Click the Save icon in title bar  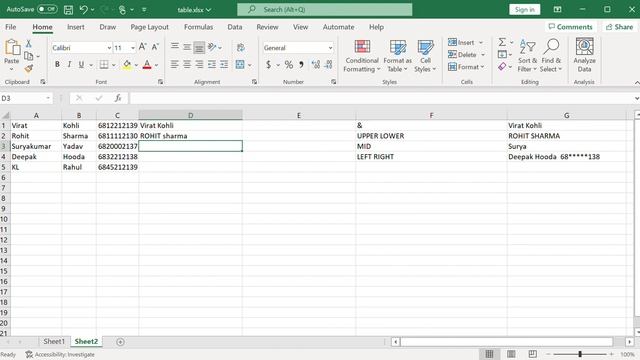[69, 9]
